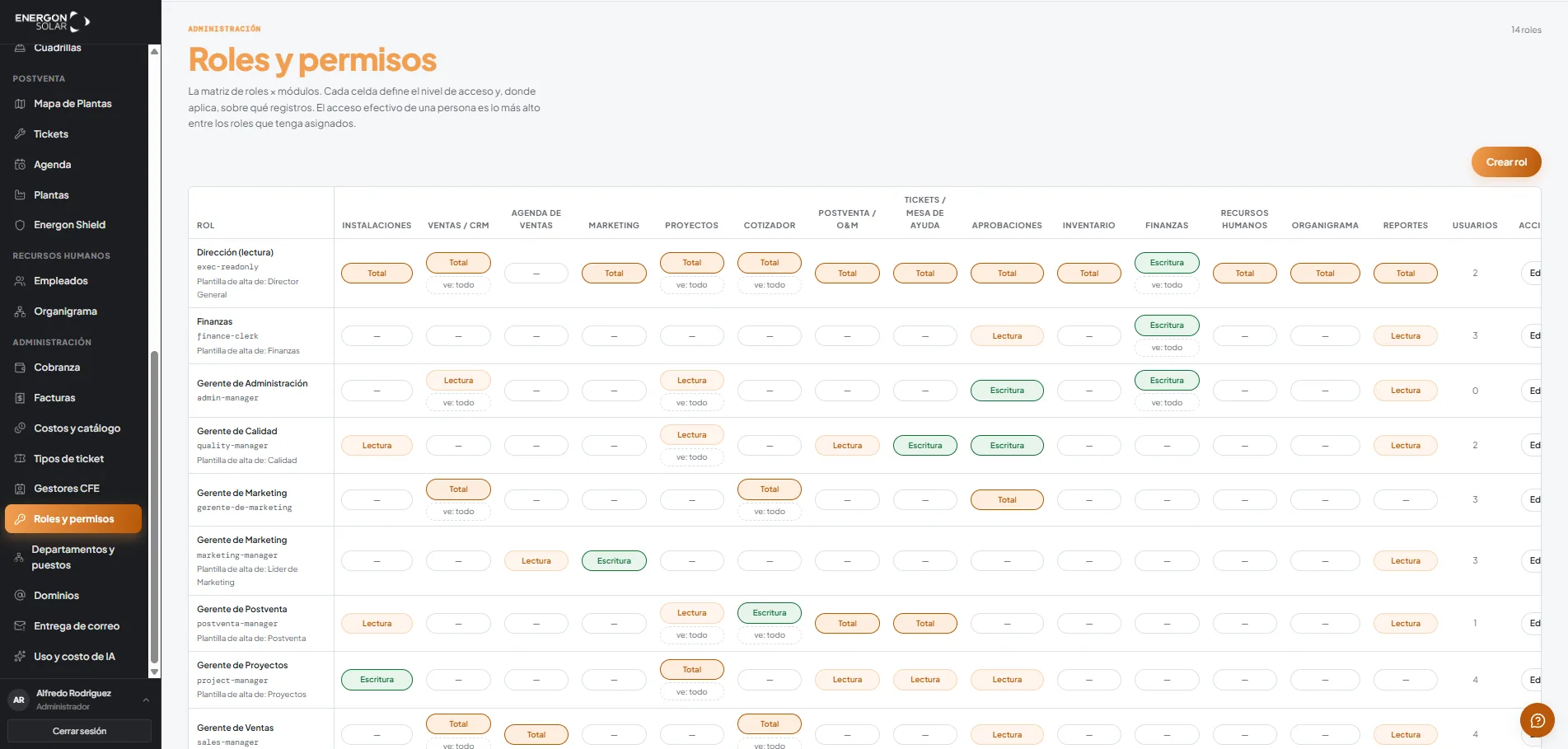Open Departamentos y puestos menu item
Screen dimensions: 1568x749
click(73, 557)
